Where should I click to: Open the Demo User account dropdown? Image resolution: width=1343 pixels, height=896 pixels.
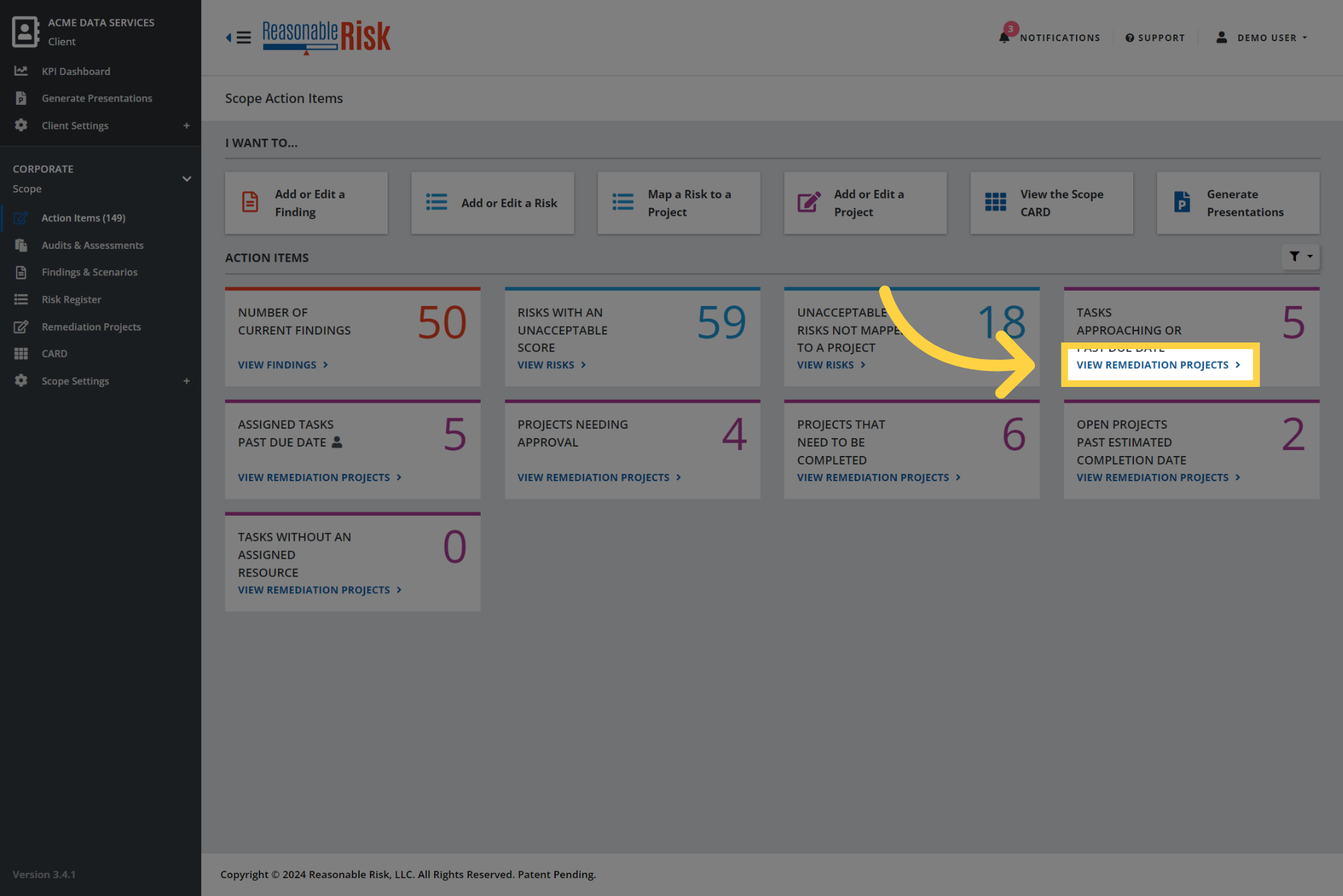pyautogui.click(x=1261, y=38)
